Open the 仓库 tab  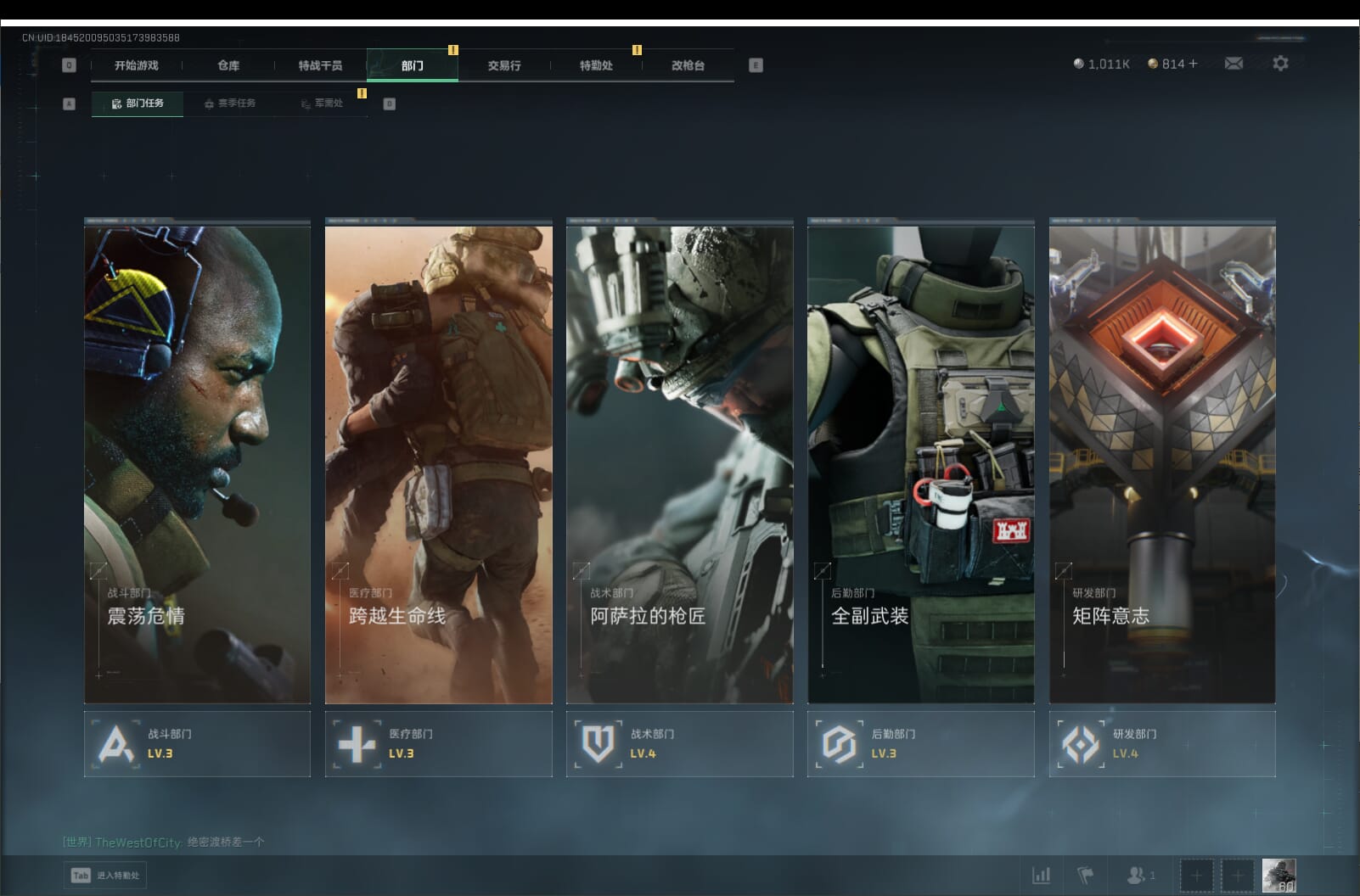coord(228,65)
